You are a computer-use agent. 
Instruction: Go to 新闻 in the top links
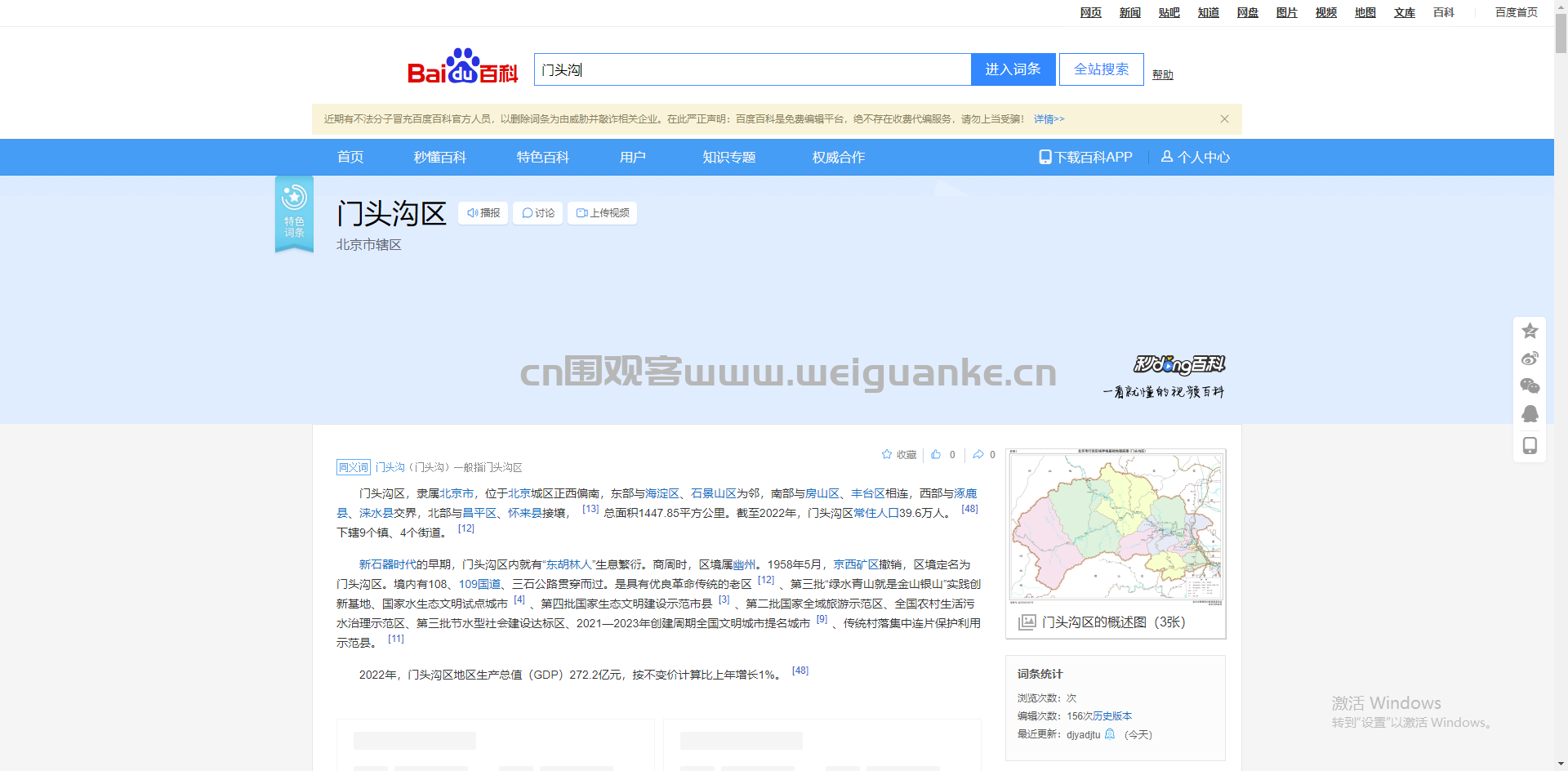[1129, 12]
